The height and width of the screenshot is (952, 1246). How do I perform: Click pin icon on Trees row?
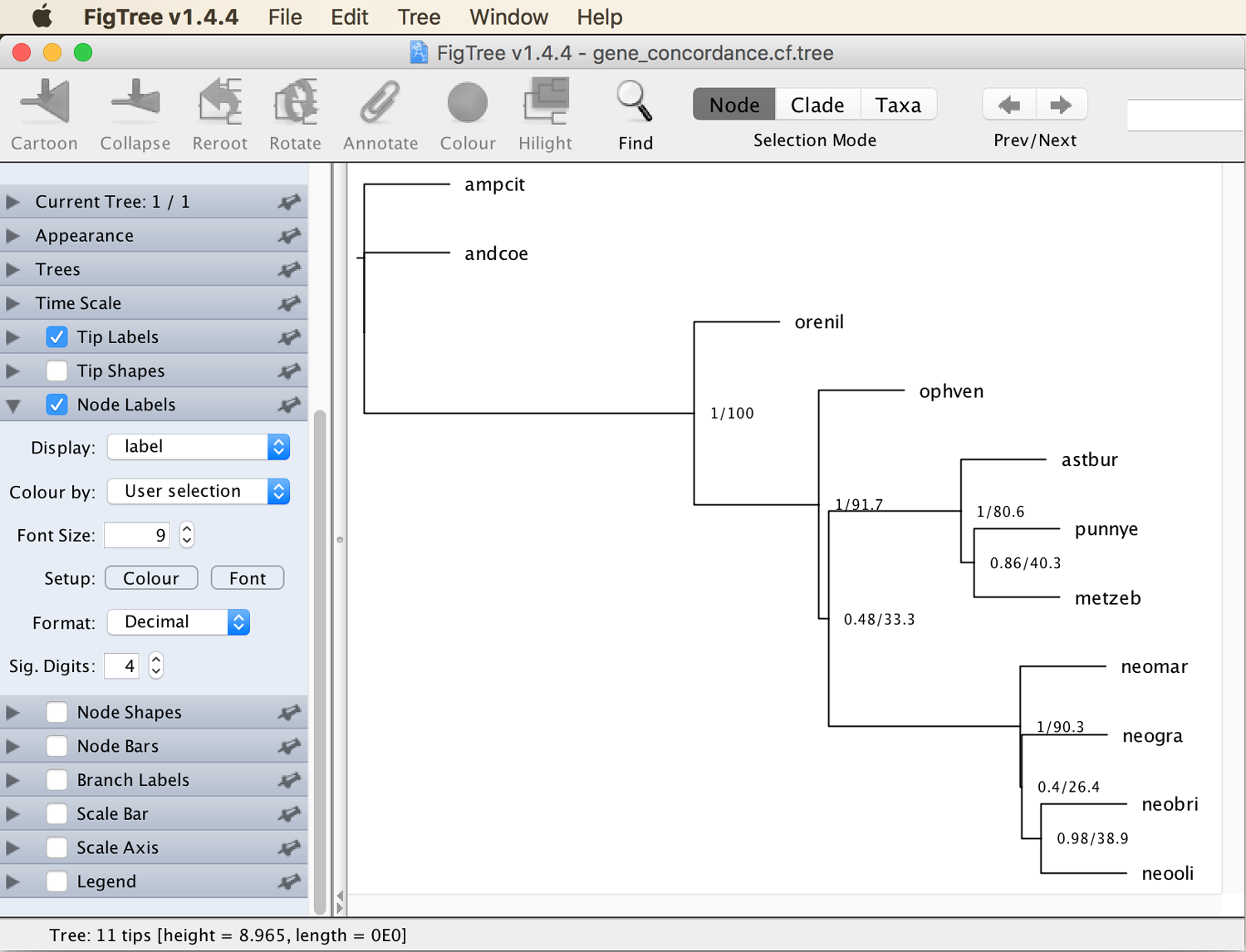tap(289, 270)
